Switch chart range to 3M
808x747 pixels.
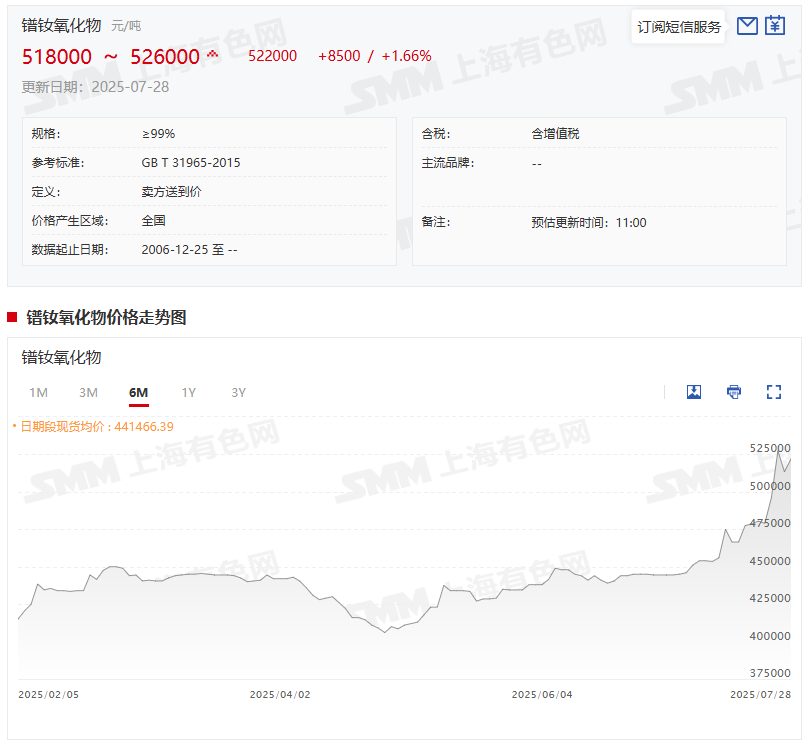[88, 393]
